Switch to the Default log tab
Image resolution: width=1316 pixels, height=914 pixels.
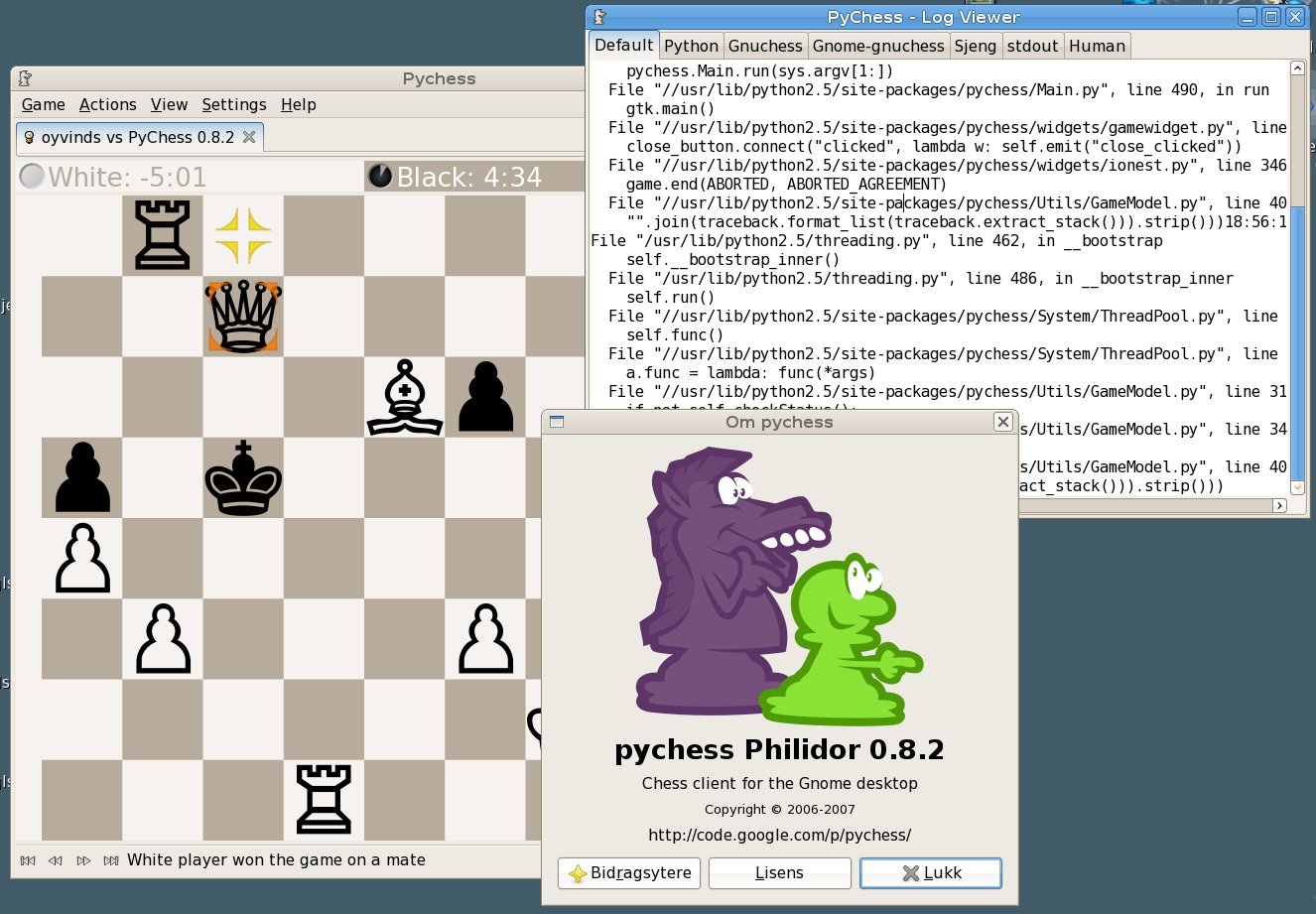623,45
